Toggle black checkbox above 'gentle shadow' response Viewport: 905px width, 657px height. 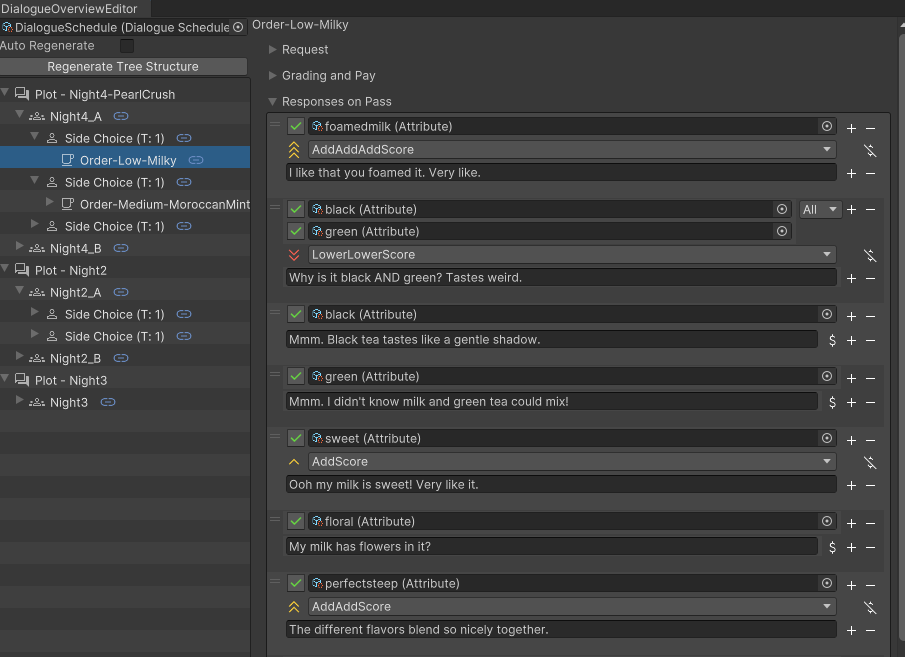tap(296, 314)
